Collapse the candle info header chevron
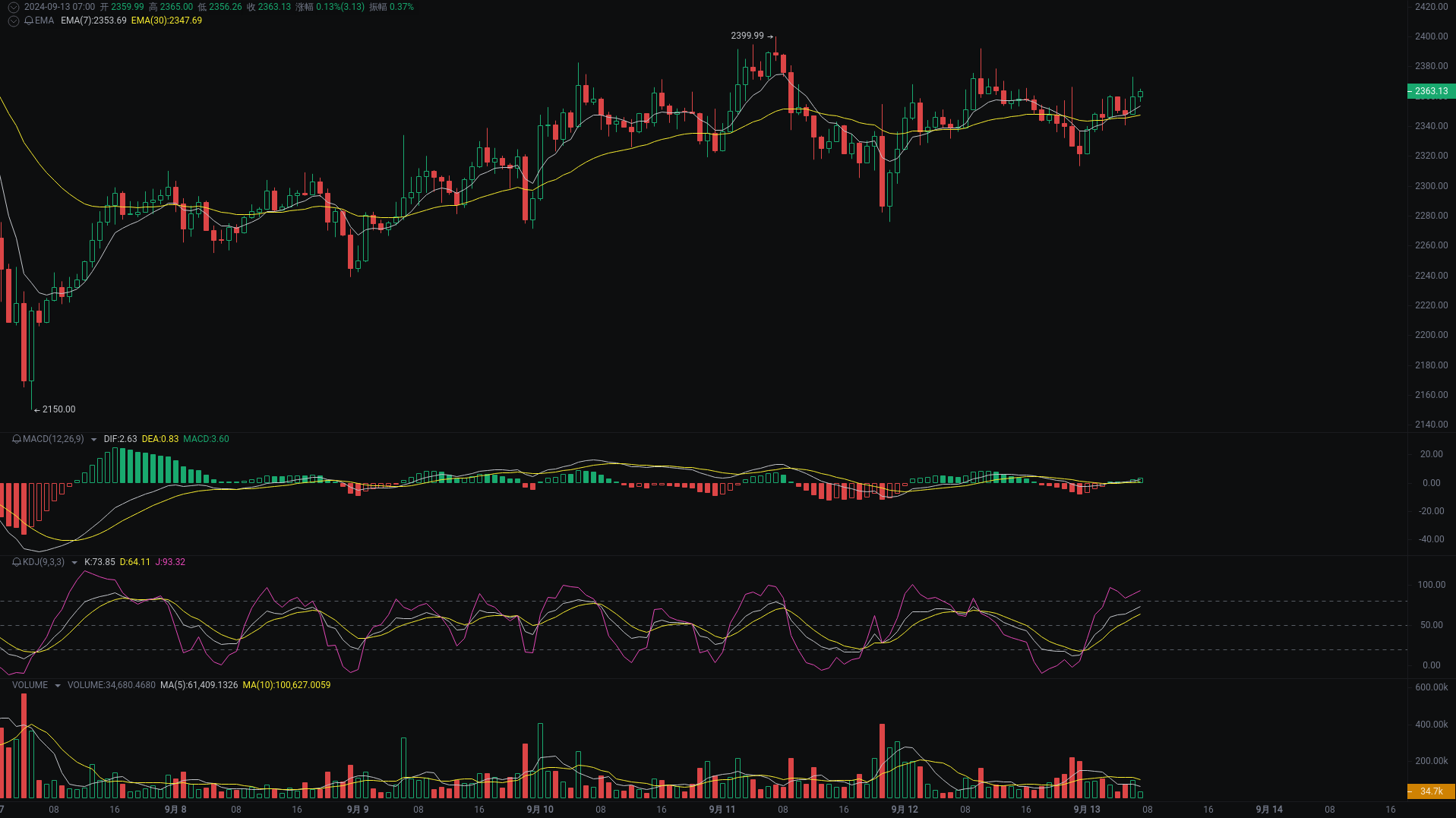Image resolution: width=1456 pixels, height=818 pixels. 14,7
